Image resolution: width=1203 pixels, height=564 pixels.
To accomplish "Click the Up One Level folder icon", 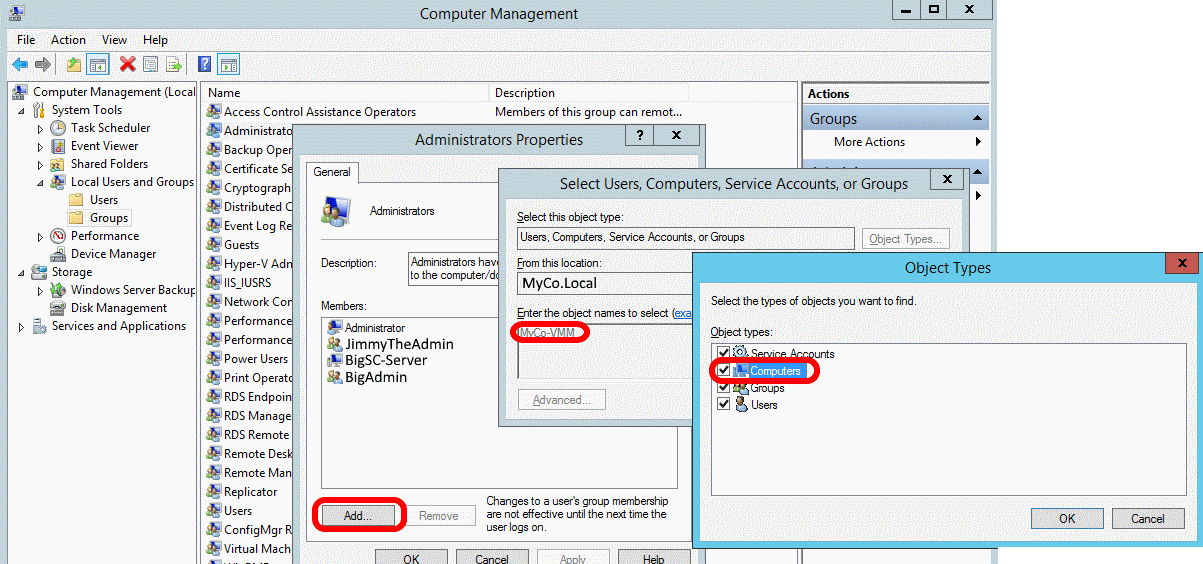I will [x=73, y=65].
